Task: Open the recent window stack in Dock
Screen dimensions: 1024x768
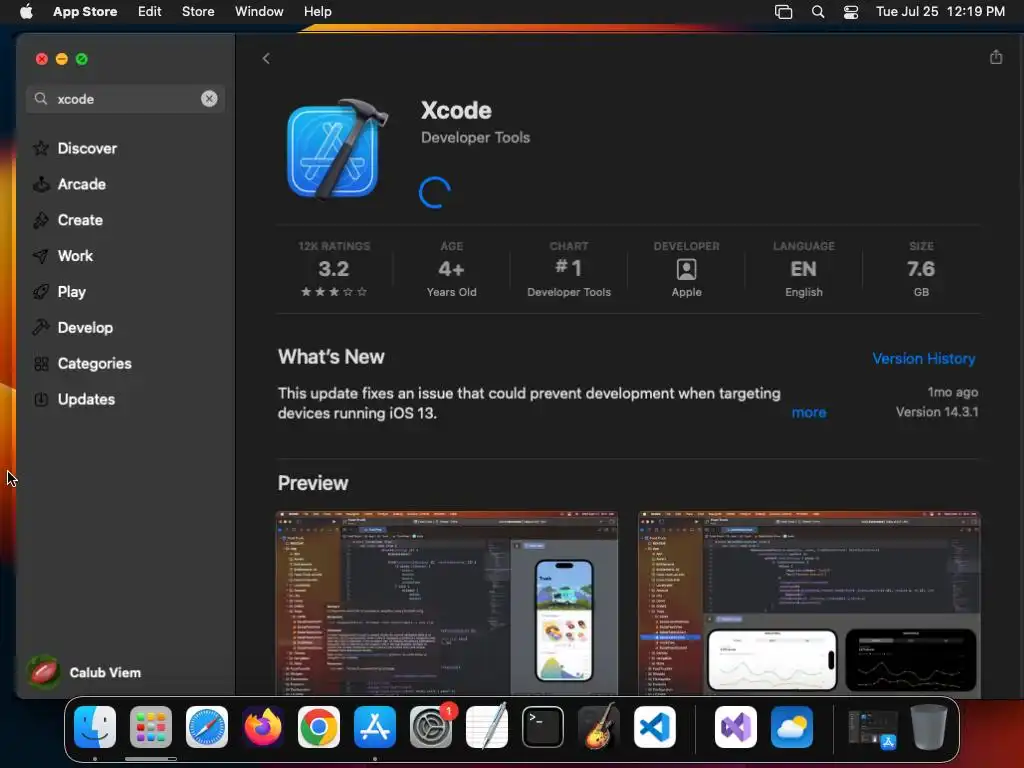Action: pos(872,728)
